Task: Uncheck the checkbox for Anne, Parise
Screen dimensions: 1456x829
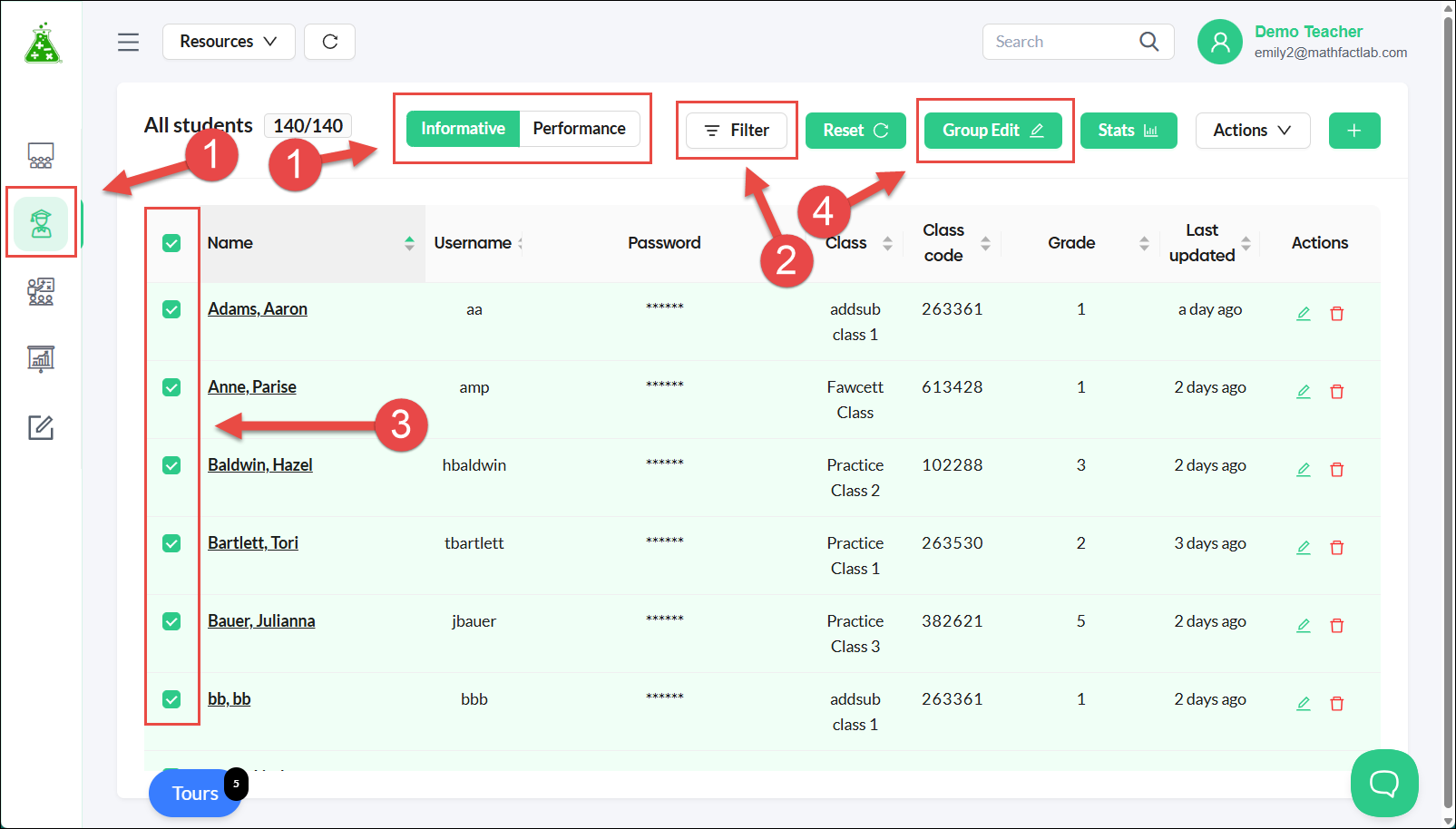Action: click(171, 387)
